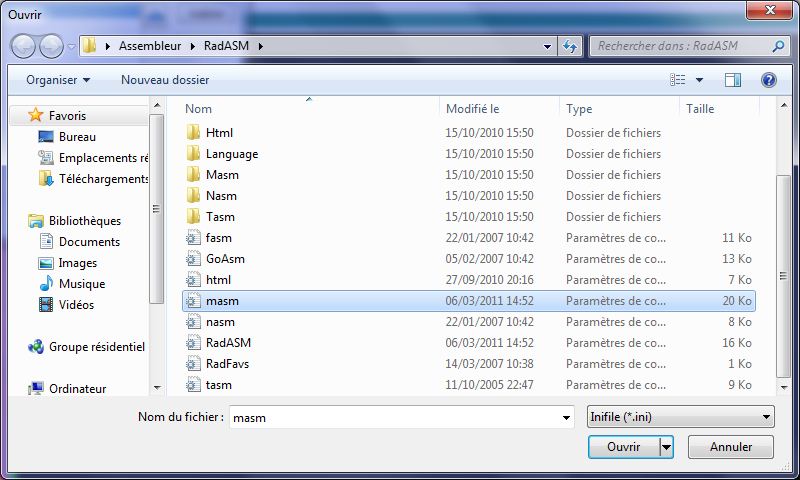The height and width of the screenshot is (480, 800).
Task: Open the Help question mark icon
Action: click(768, 80)
